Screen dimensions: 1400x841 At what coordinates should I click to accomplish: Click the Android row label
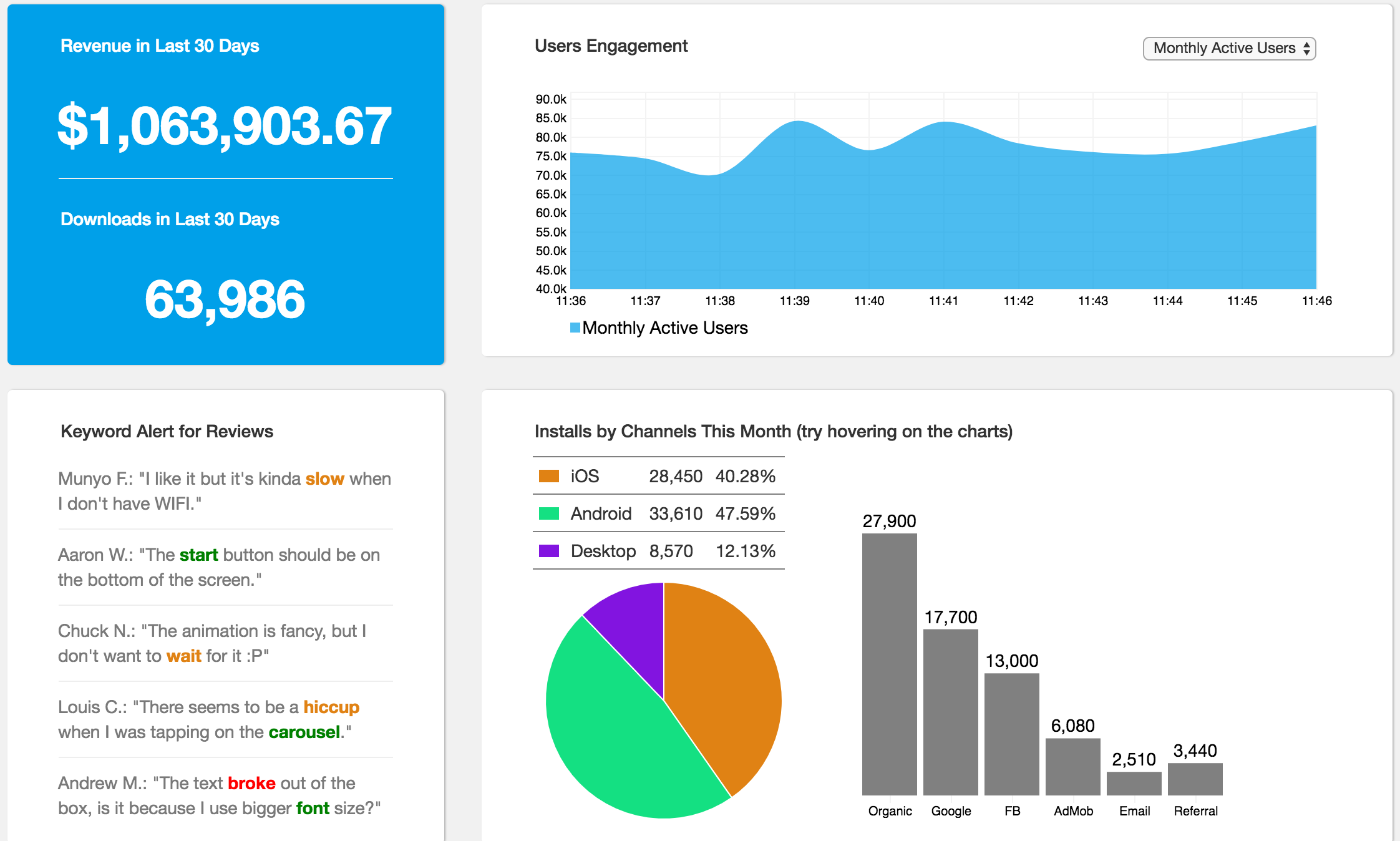click(601, 513)
